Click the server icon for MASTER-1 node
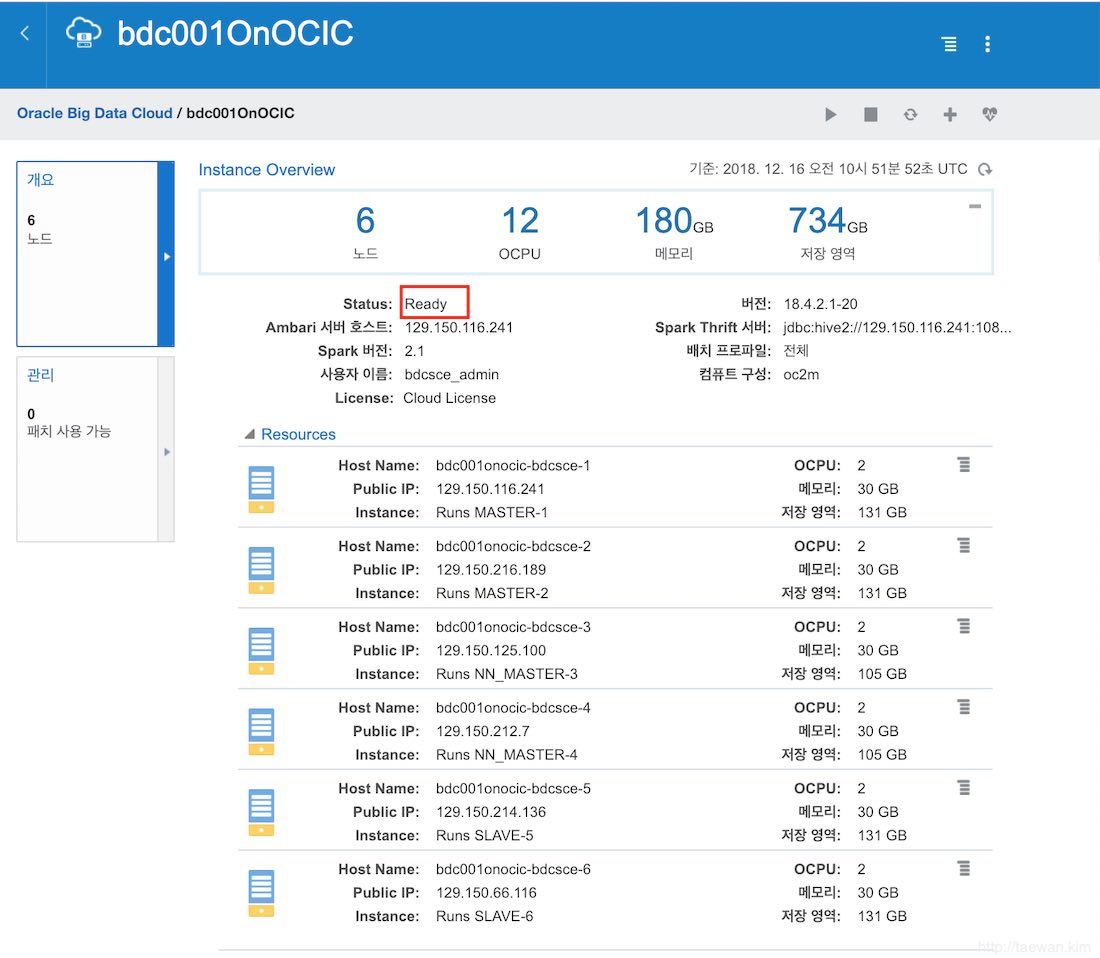This screenshot has width=1100, height=958. (x=261, y=490)
